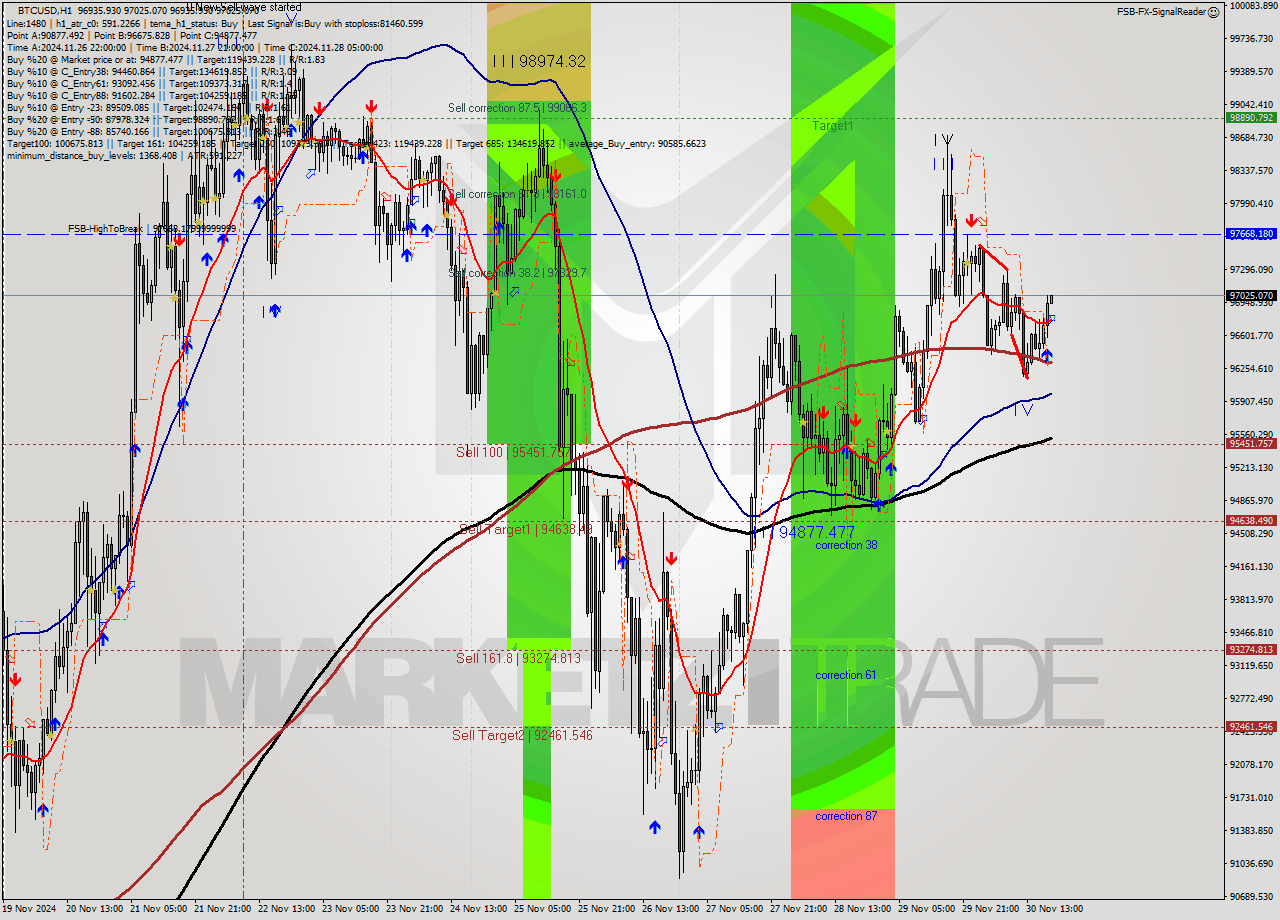Viewport: 1280px width, 920px height.
Task: Click the FSB-FX-SignalReader smiley face icon
Action: point(1213,12)
